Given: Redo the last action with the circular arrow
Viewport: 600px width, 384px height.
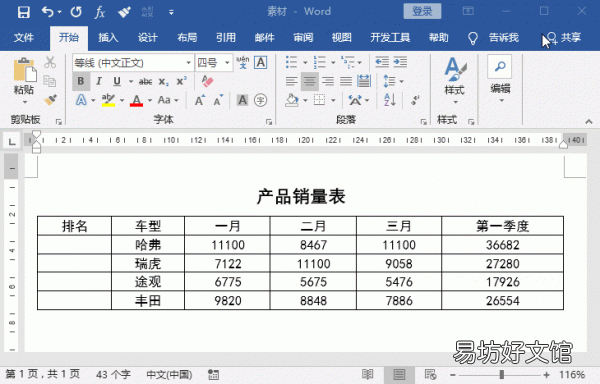Looking at the screenshot, I should (x=76, y=12).
